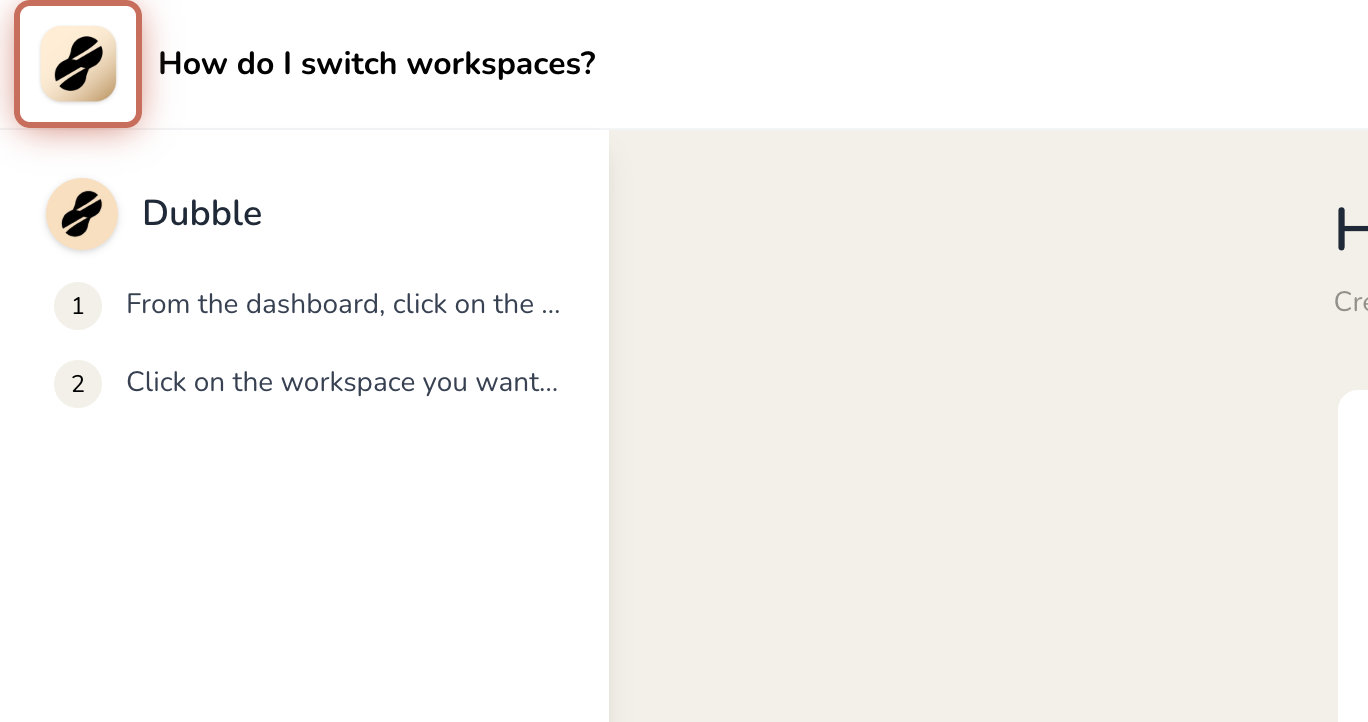
Task: Select the step 2 number badge
Action: pos(78,384)
